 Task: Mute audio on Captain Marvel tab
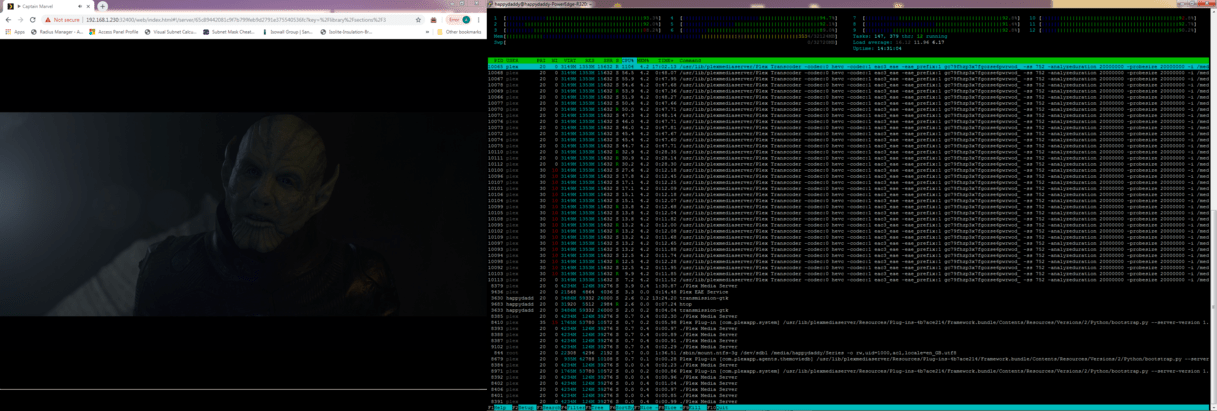click(x=79, y=6)
